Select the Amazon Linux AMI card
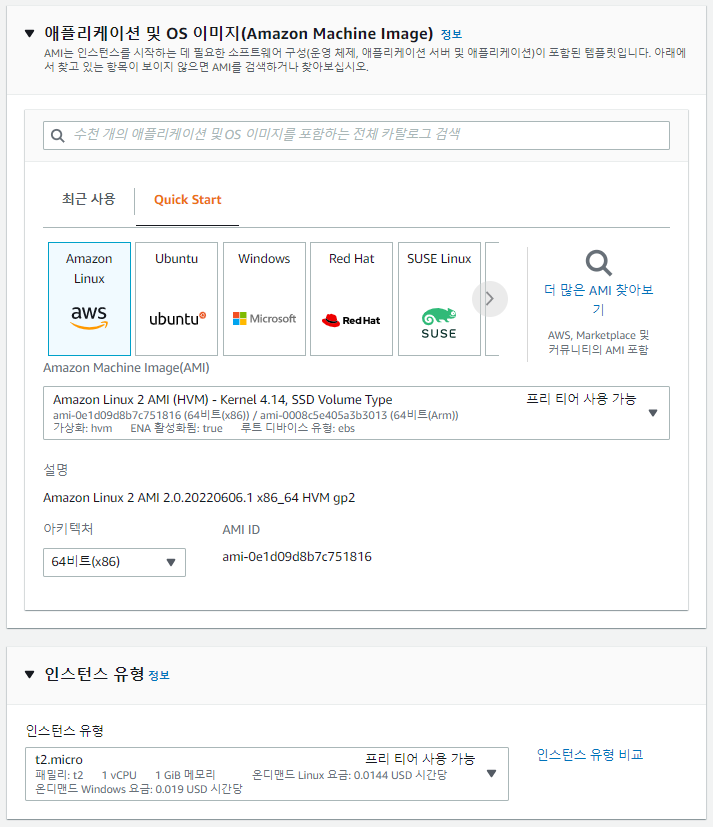The height and width of the screenshot is (827, 713). [89, 299]
